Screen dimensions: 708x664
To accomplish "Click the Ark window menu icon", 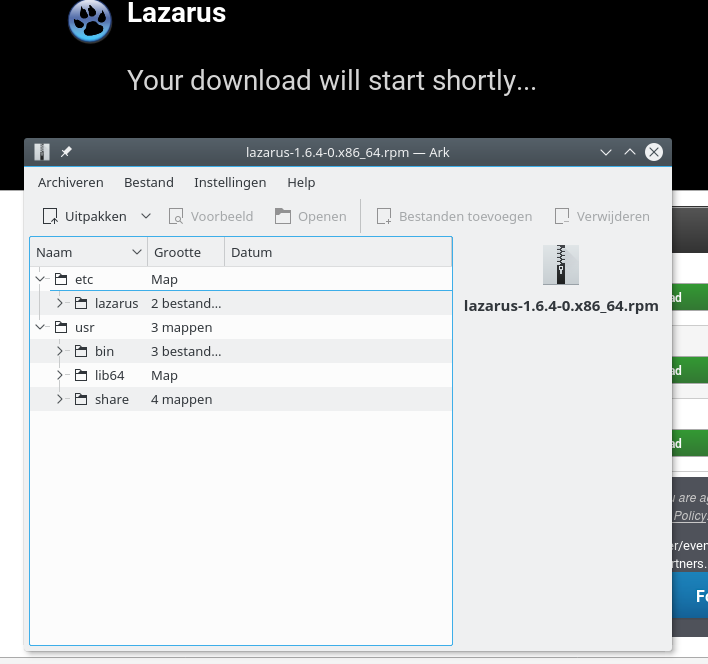I will [x=42, y=152].
